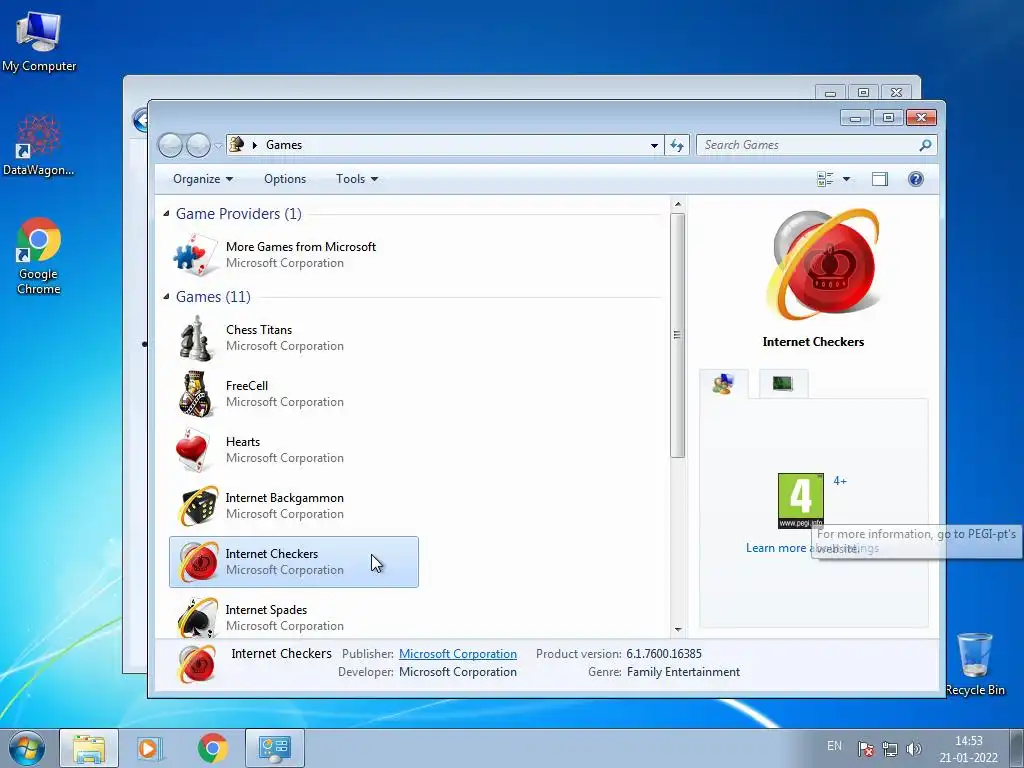Click the 4+ rating link
Screen dimensions: 1024x768
tap(840, 481)
